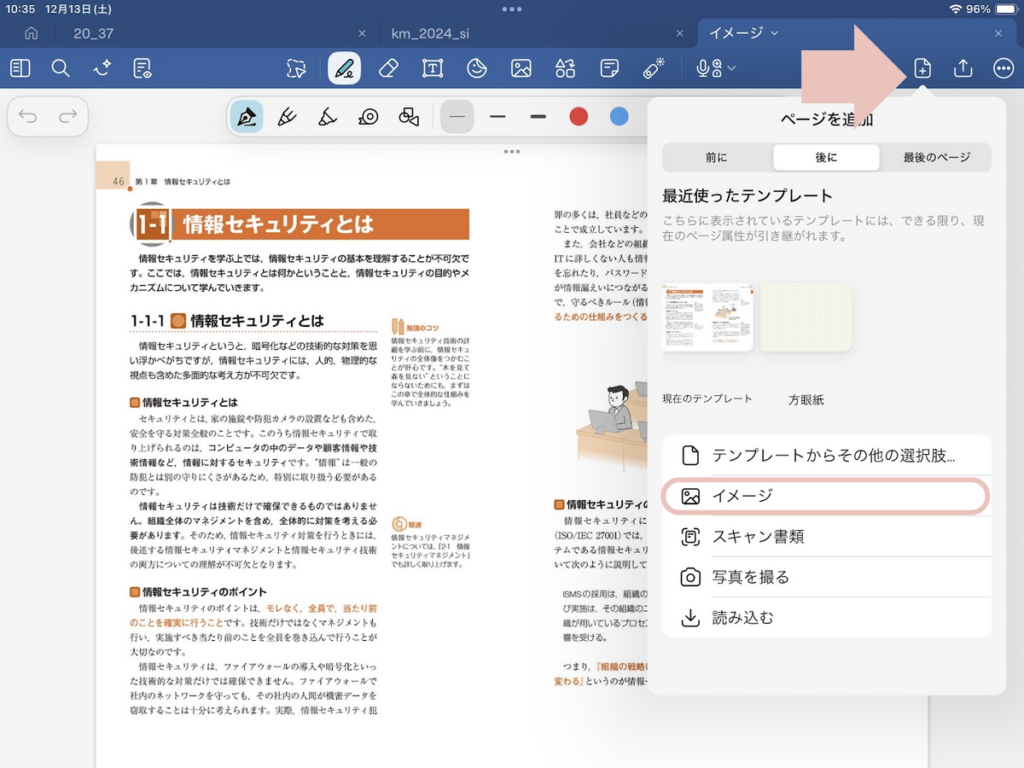Click the search magnifier icon
Image resolution: width=1024 pixels, height=768 pixels.
tap(61, 68)
